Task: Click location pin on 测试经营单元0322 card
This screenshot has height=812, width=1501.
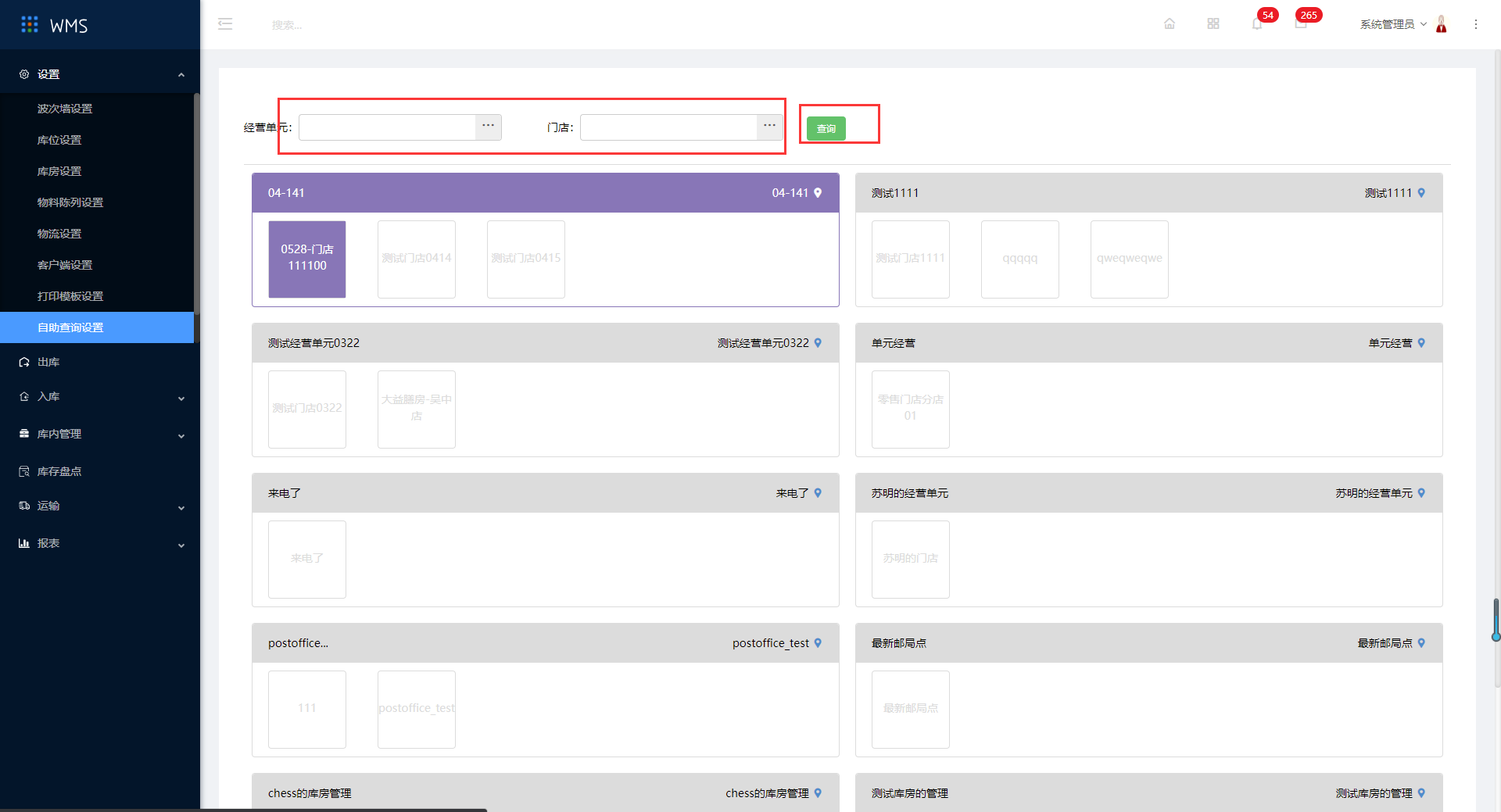Action: tap(818, 343)
